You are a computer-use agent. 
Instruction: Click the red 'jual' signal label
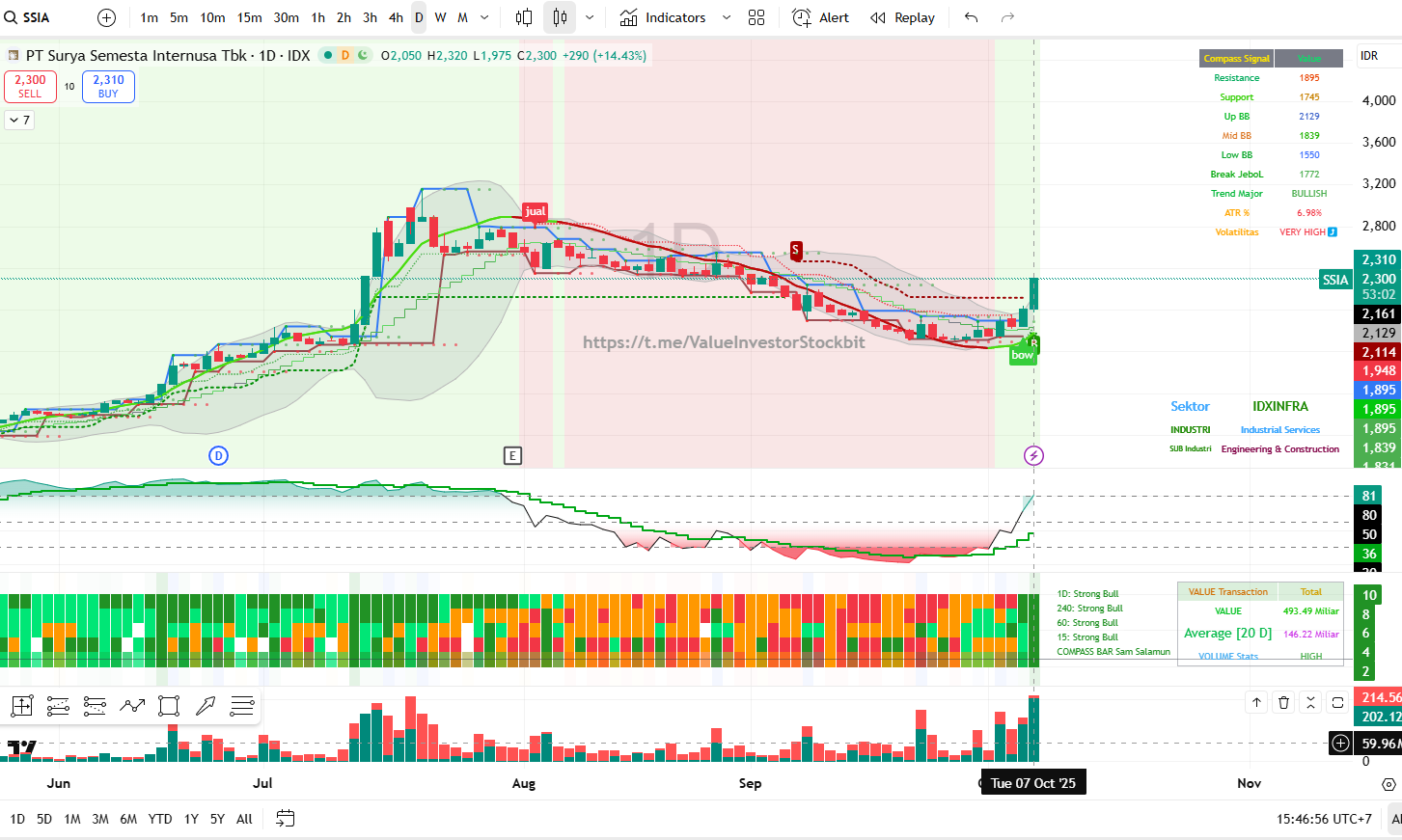(x=536, y=211)
